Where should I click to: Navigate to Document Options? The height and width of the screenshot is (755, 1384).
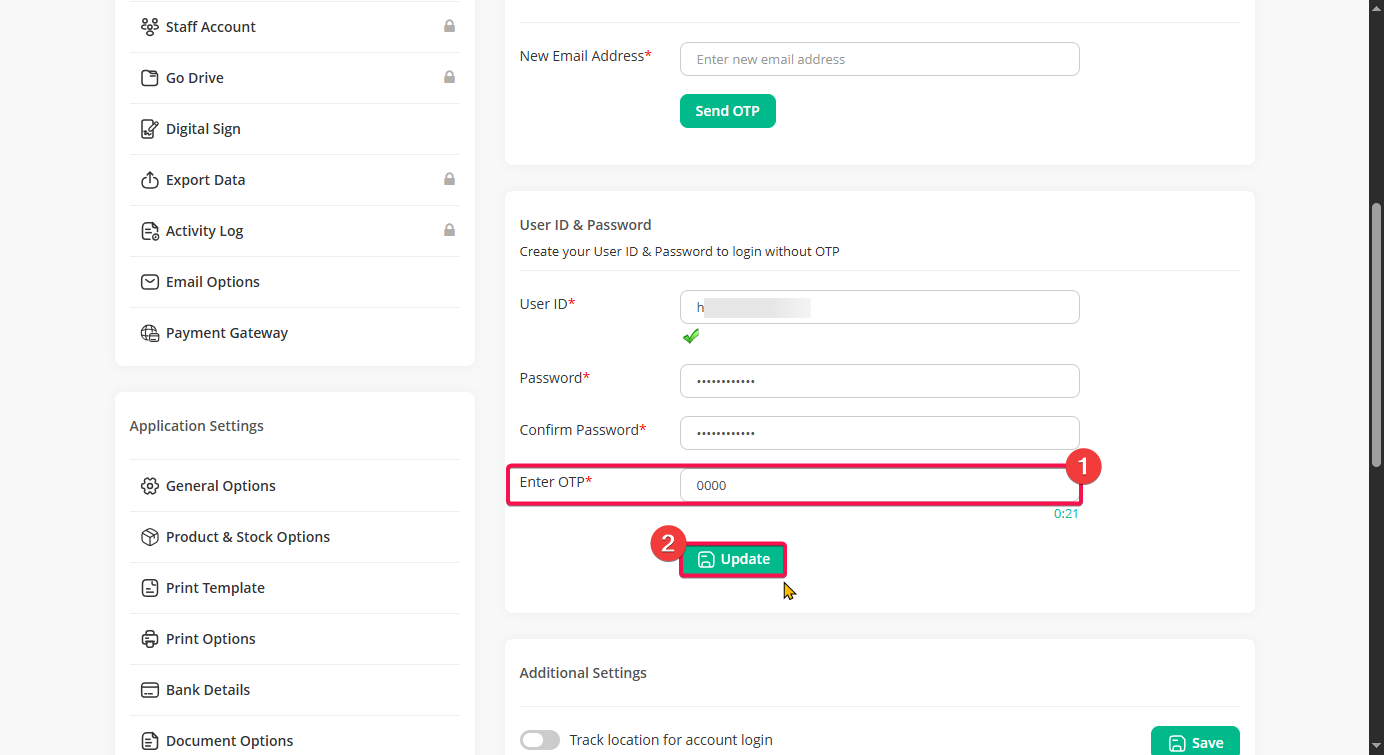click(229, 741)
